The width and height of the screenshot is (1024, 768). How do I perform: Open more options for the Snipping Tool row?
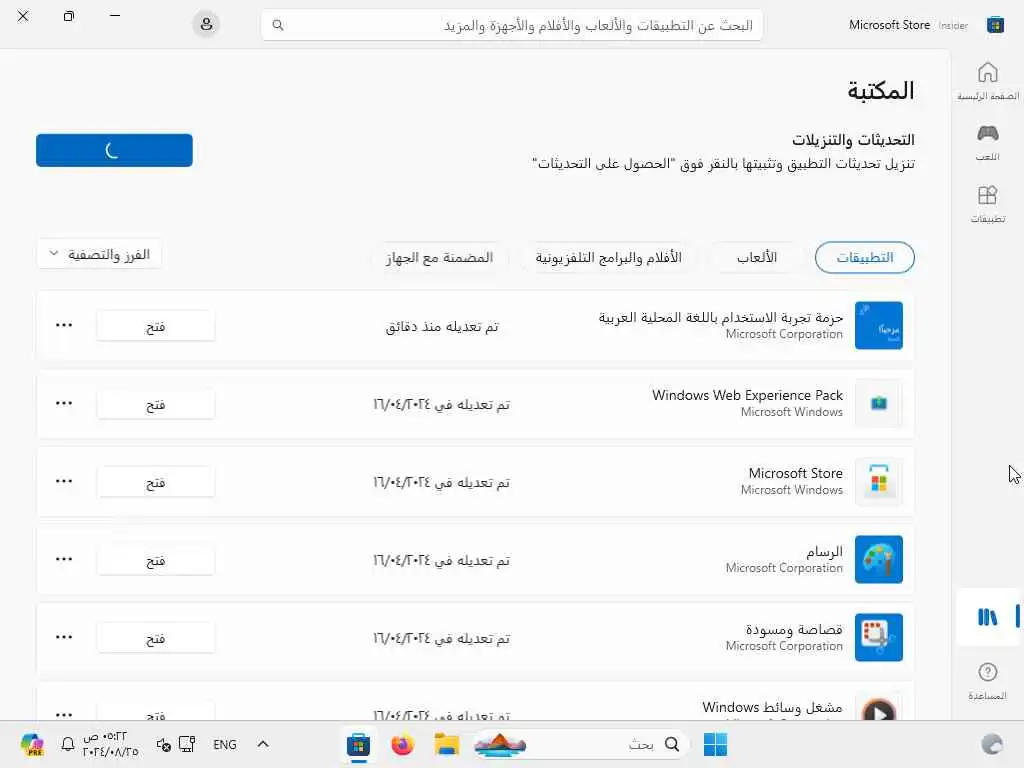64,637
